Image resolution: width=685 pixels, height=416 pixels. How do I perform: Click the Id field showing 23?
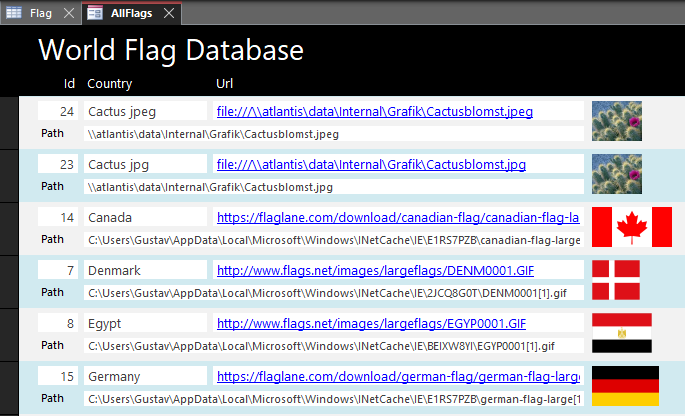click(58, 164)
